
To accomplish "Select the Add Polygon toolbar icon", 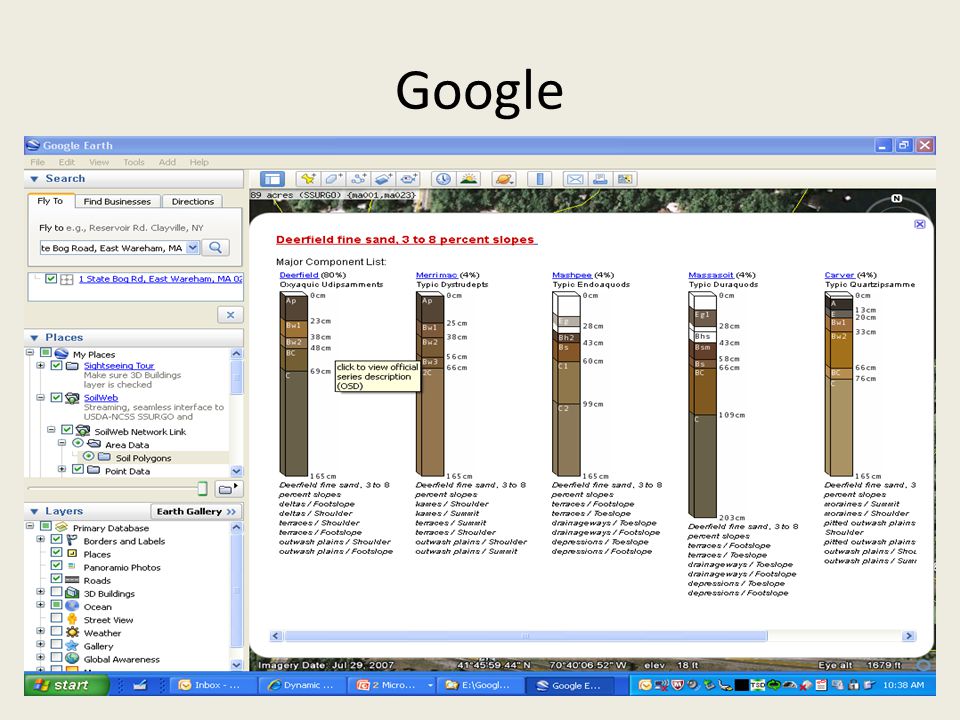I will click(334, 179).
